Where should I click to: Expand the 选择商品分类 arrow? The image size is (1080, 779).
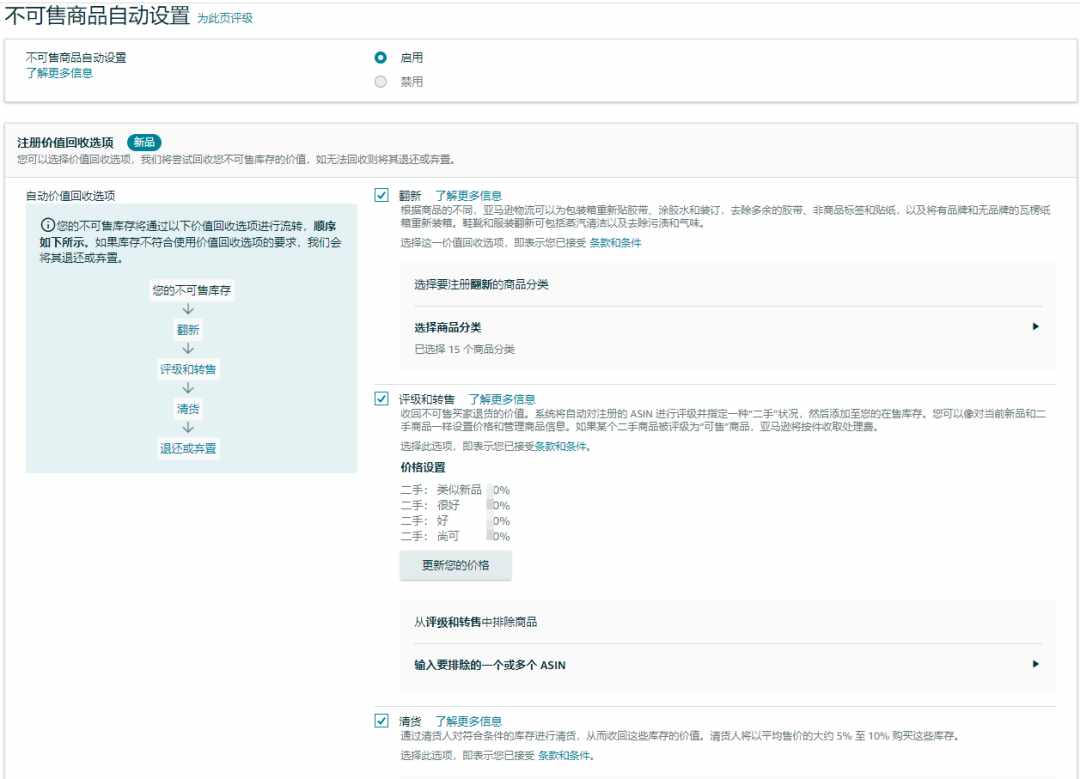1035,326
